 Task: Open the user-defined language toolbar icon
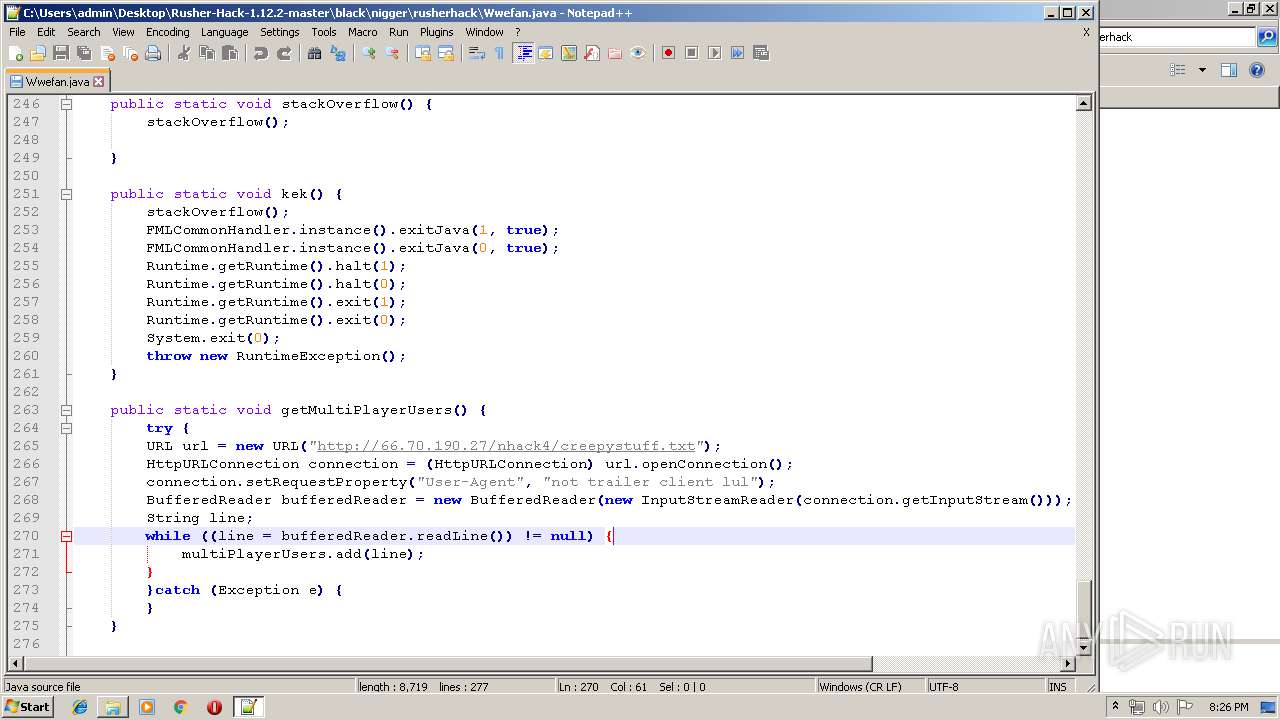click(546, 53)
